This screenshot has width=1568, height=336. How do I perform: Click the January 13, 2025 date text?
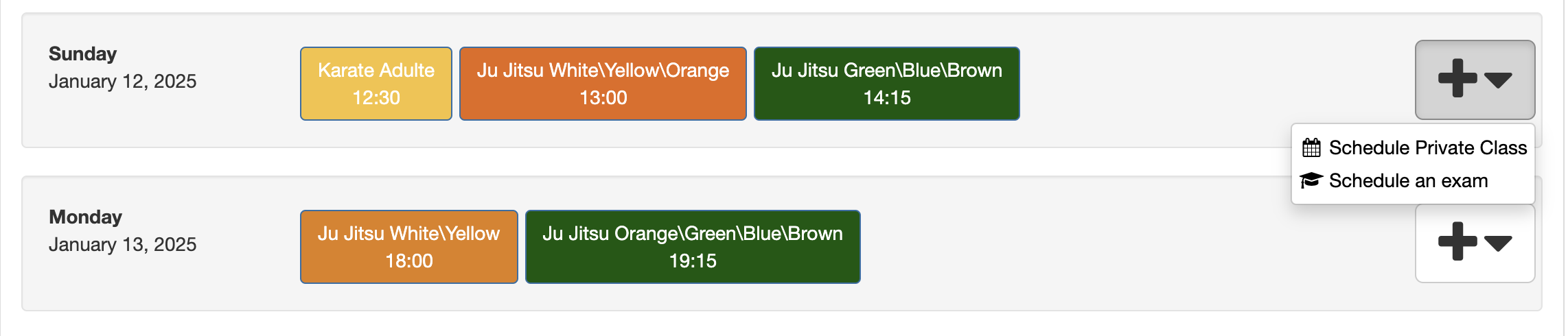click(x=122, y=245)
